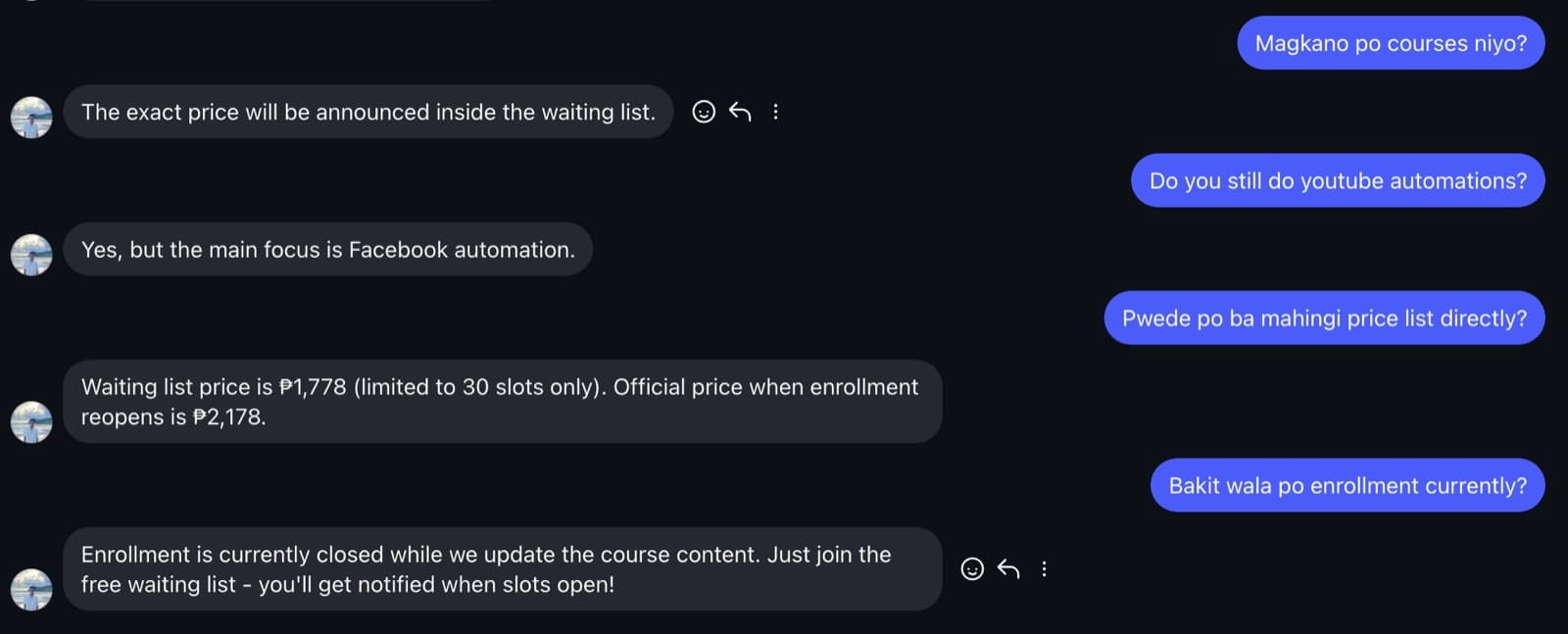Click the 'Pwede po ba mahingi price list directly?' bubble

[1324, 317]
